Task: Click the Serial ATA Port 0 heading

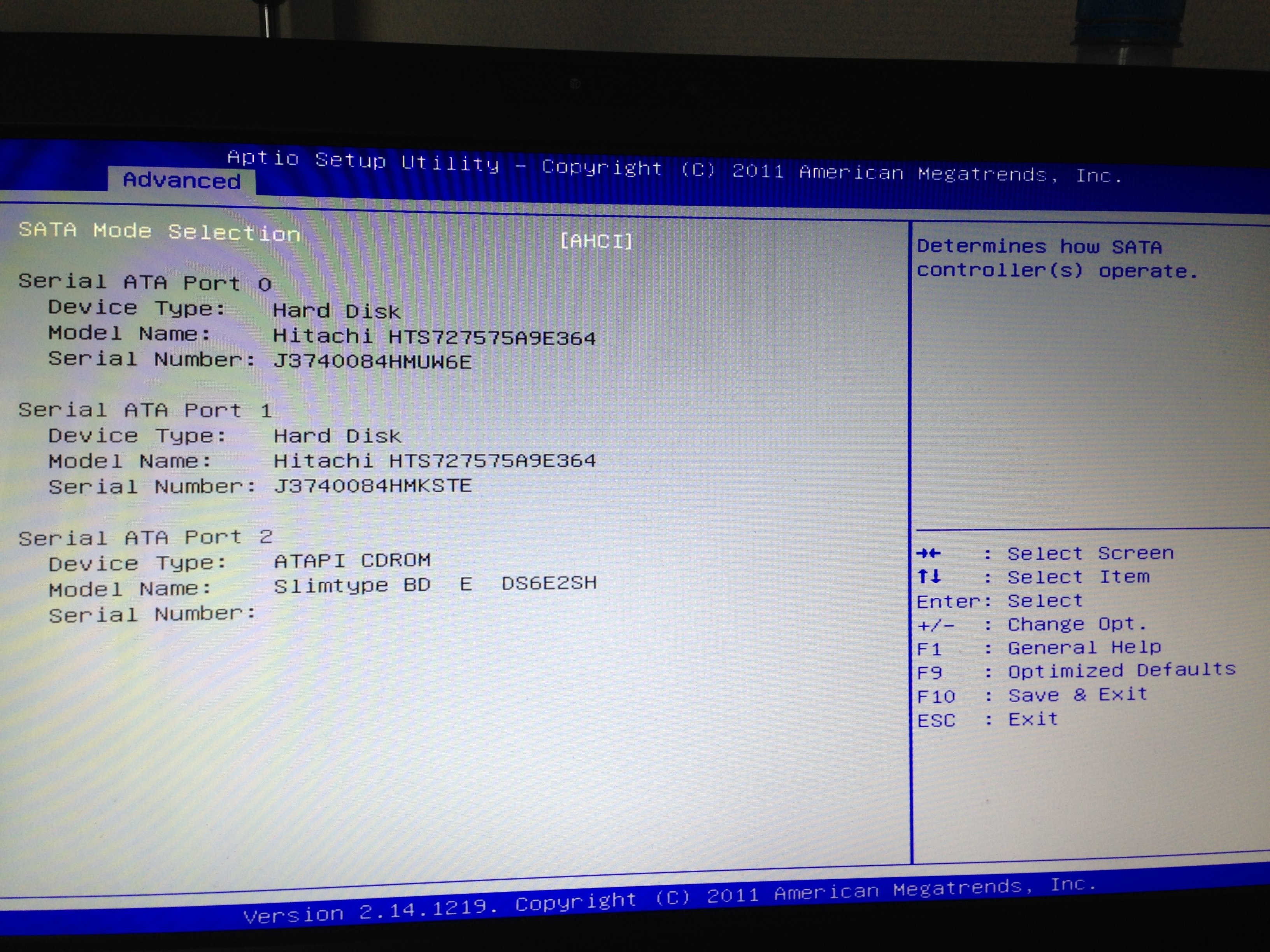Action: (145, 282)
